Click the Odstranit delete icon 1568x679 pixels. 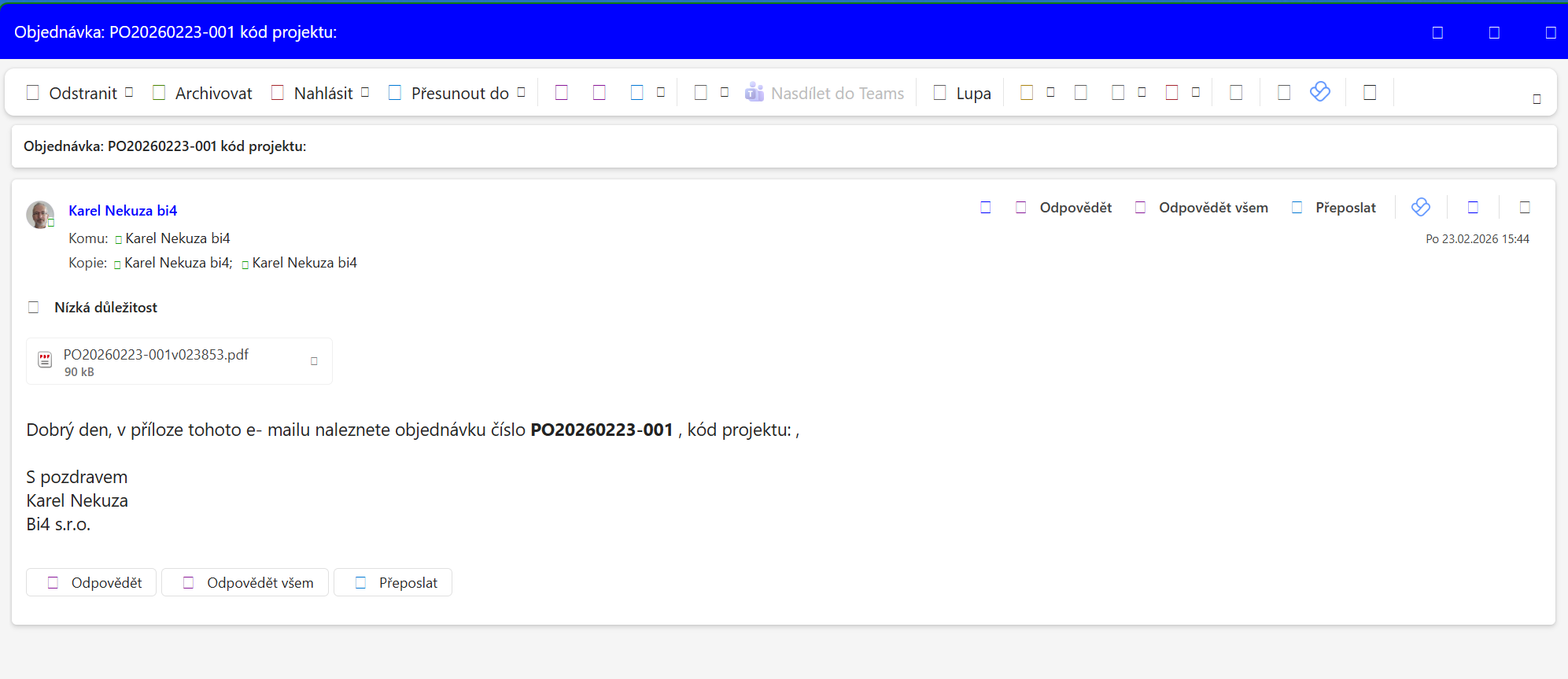(x=33, y=93)
